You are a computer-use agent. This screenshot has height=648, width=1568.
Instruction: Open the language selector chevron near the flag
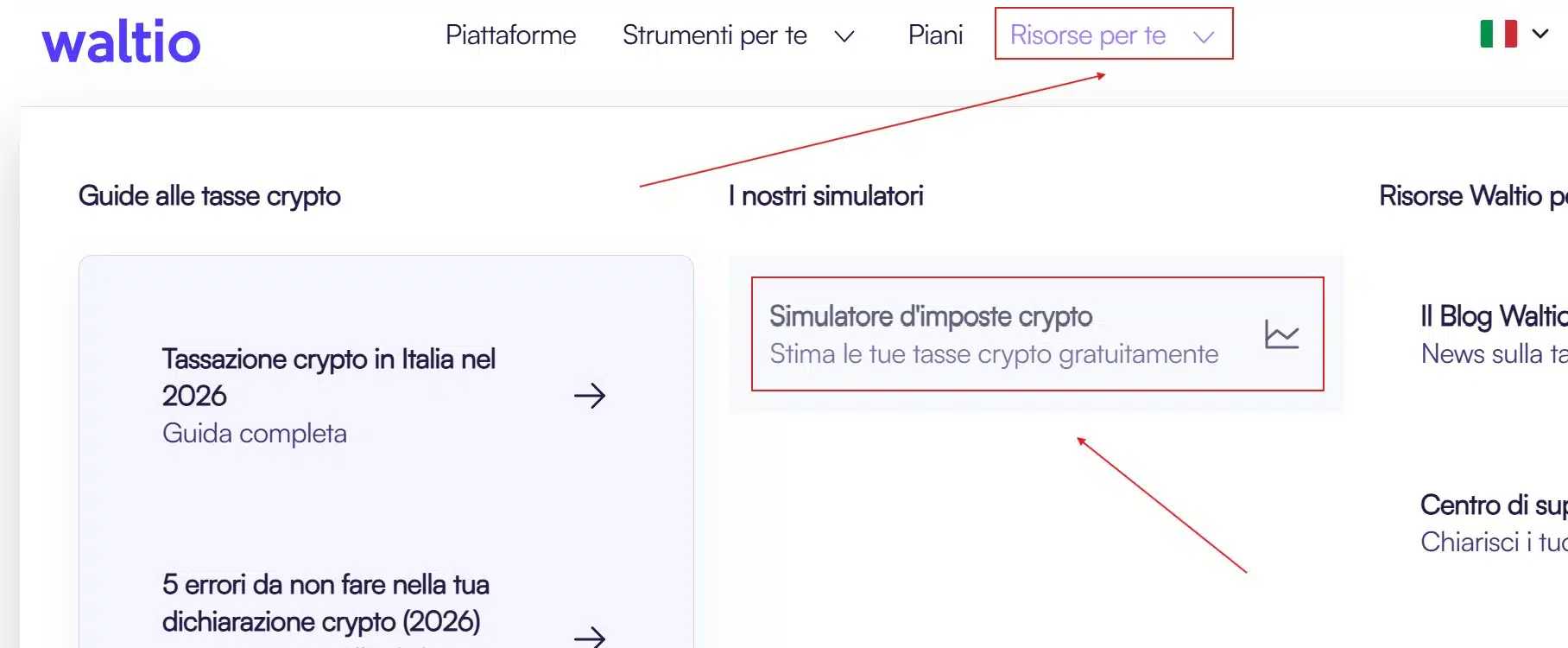pos(1539,35)
